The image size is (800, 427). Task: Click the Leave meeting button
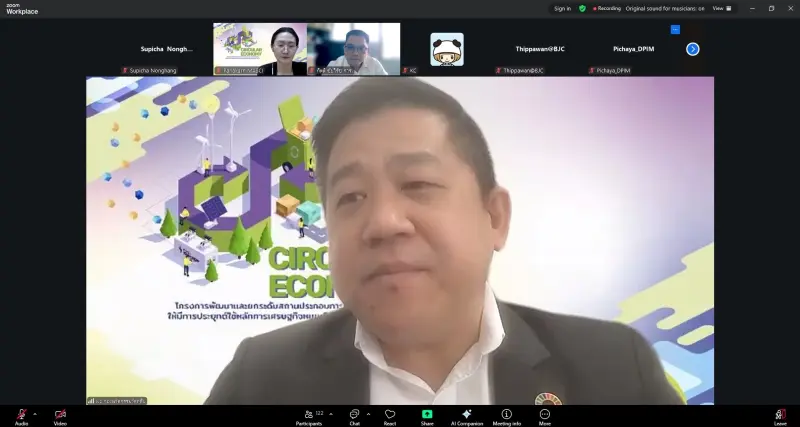pyautogui.click(x=780, y=416)
